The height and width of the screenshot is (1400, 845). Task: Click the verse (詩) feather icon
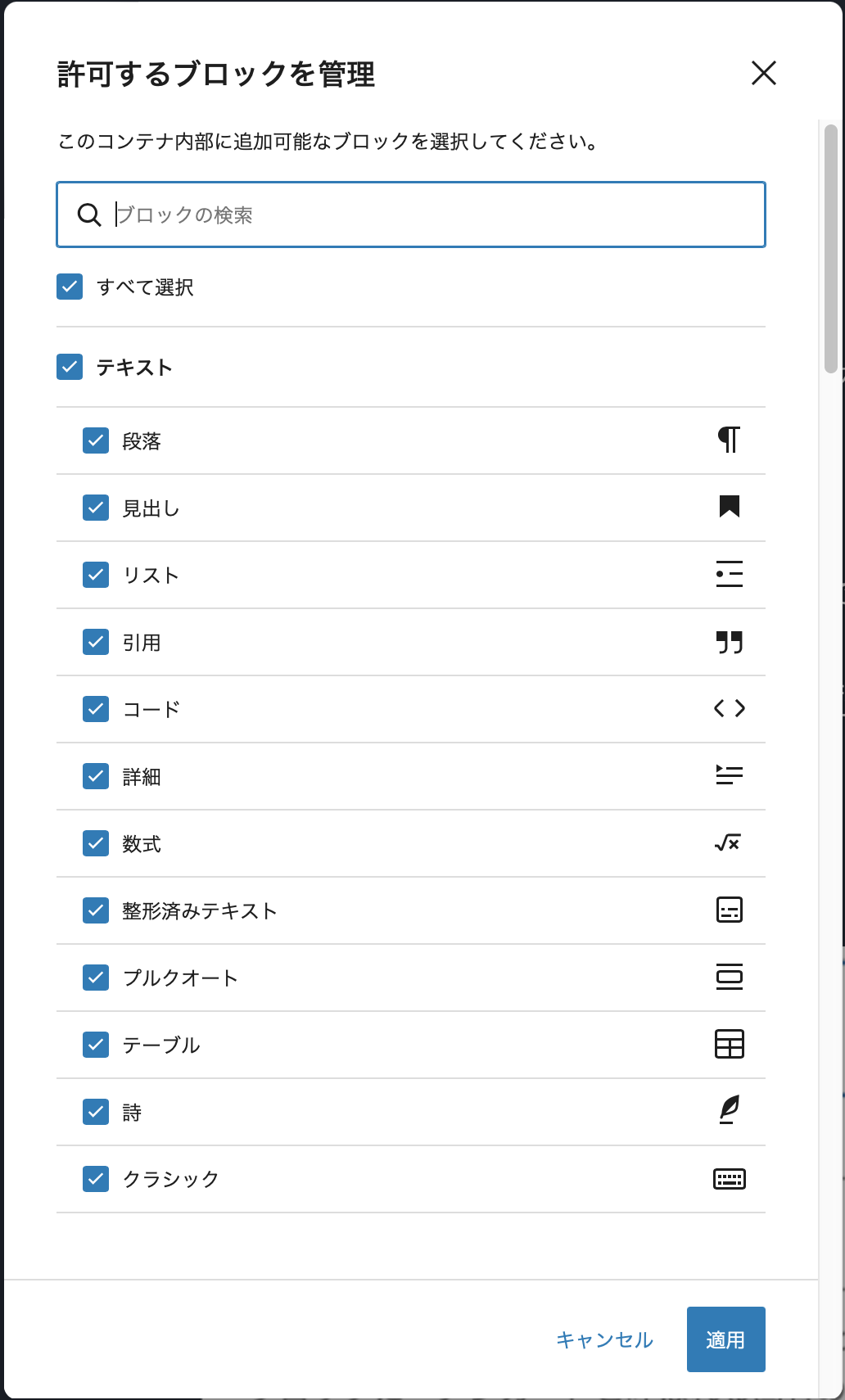[729, 1111]
